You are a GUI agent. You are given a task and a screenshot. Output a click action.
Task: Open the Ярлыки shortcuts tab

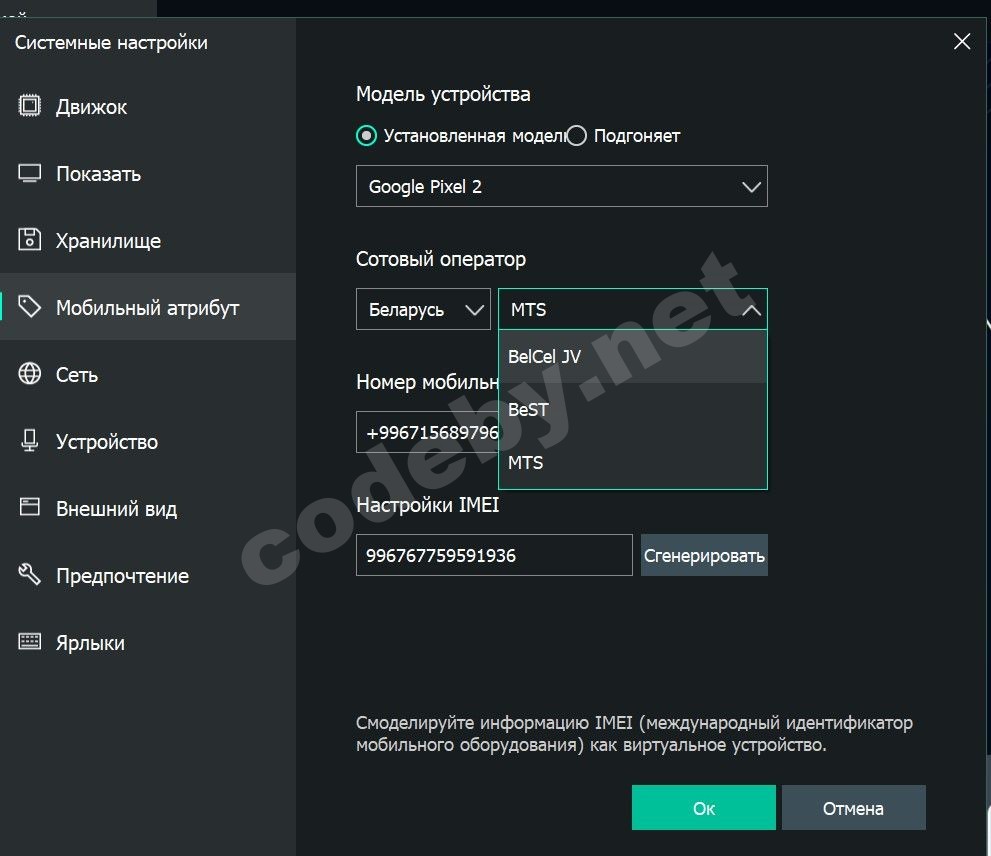click(x=148, y=642)
